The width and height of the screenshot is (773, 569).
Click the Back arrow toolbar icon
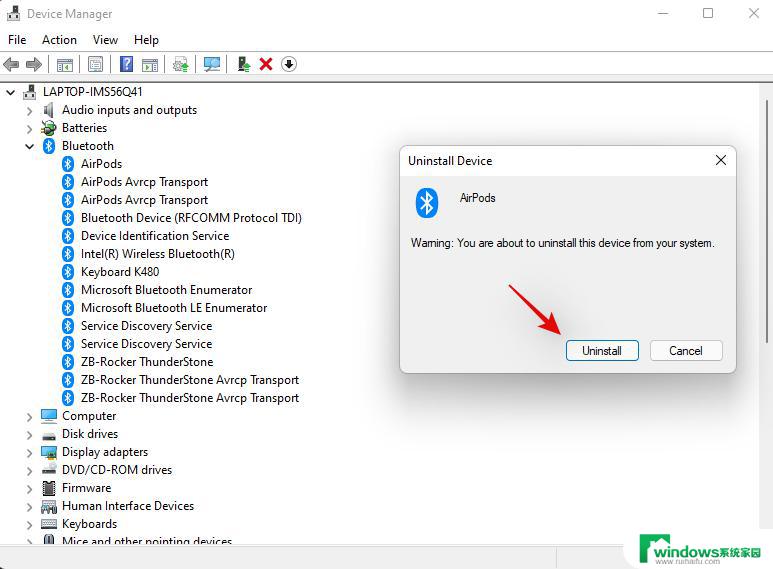pos(11,64)
